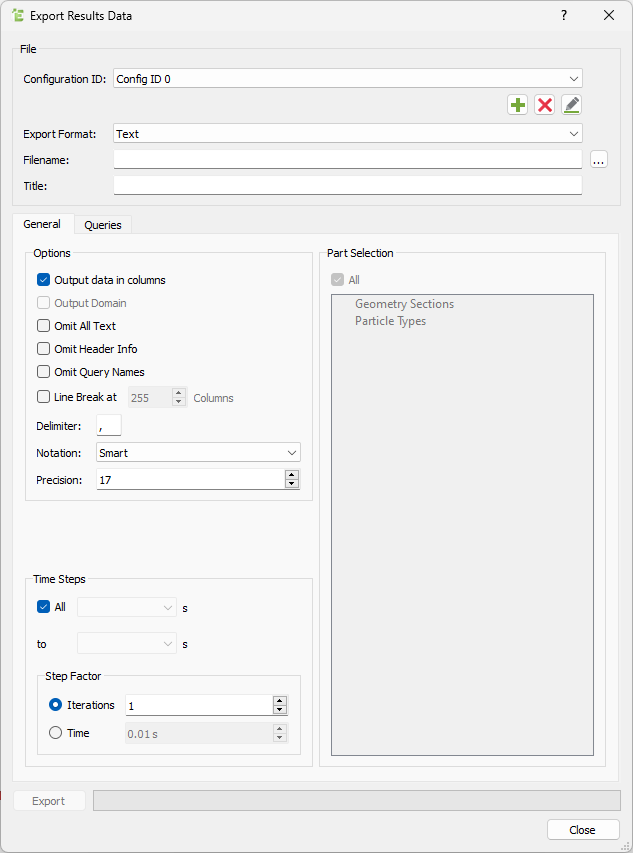This screenshot has height=853, width=633.
Task: Uncheck Output data in columns
Action: click(44, 280)
